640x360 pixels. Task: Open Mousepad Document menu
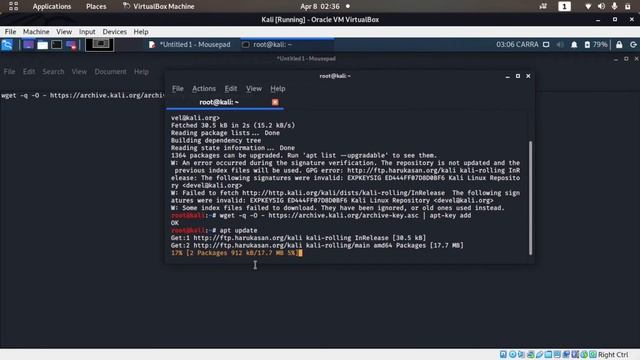coord(111,71)
